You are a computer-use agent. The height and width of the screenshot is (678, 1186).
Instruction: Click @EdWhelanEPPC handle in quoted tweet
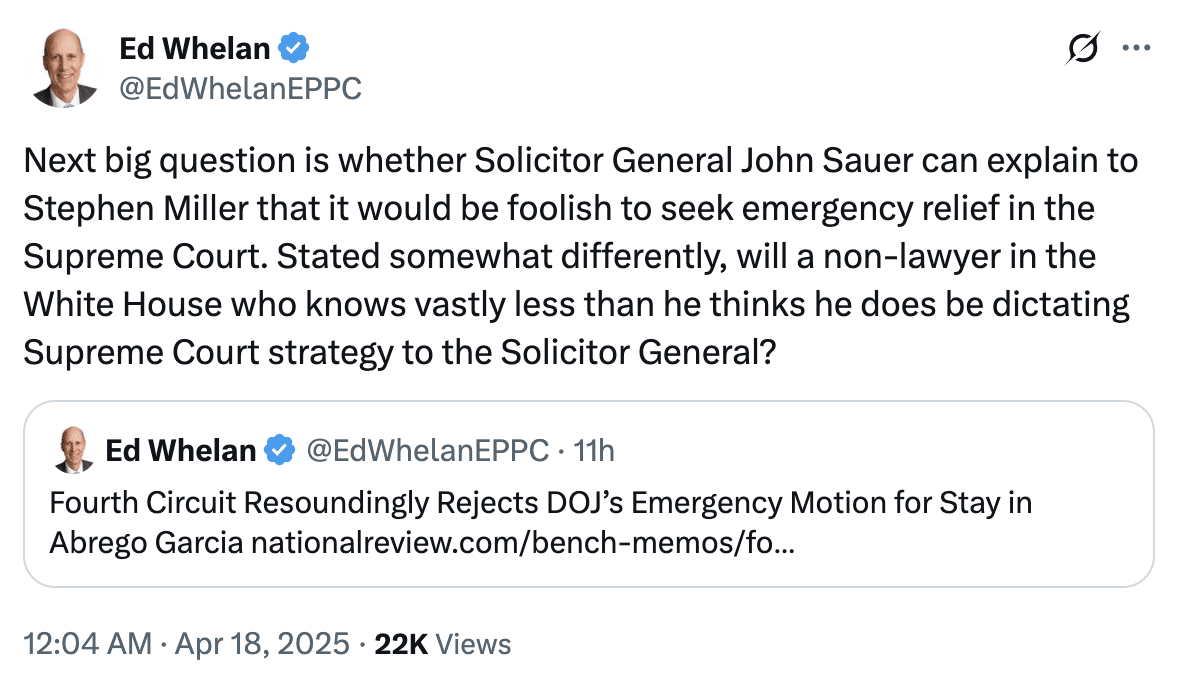coord(427,450)
